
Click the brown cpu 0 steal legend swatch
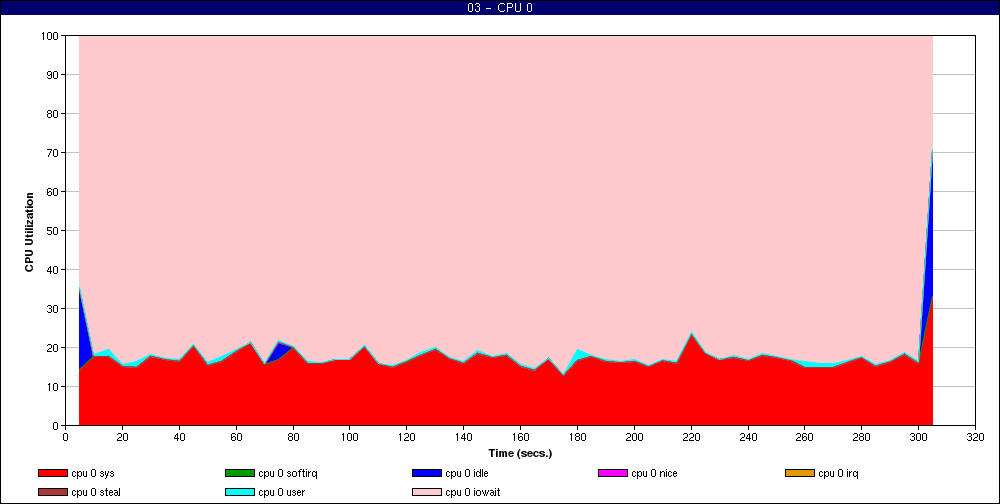pos(52,491)
